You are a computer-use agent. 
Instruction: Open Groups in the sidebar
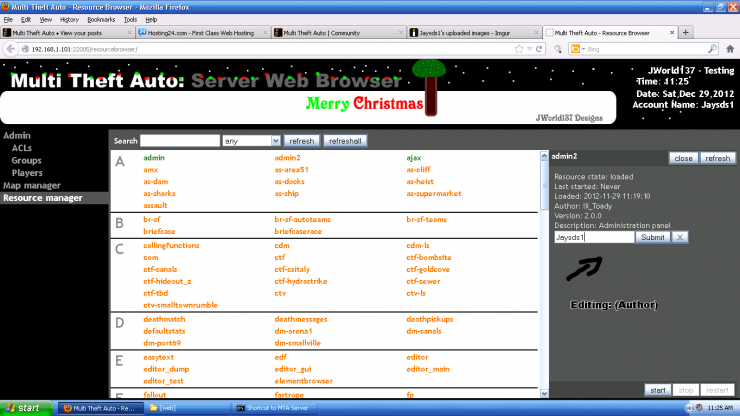pos(26,161)
